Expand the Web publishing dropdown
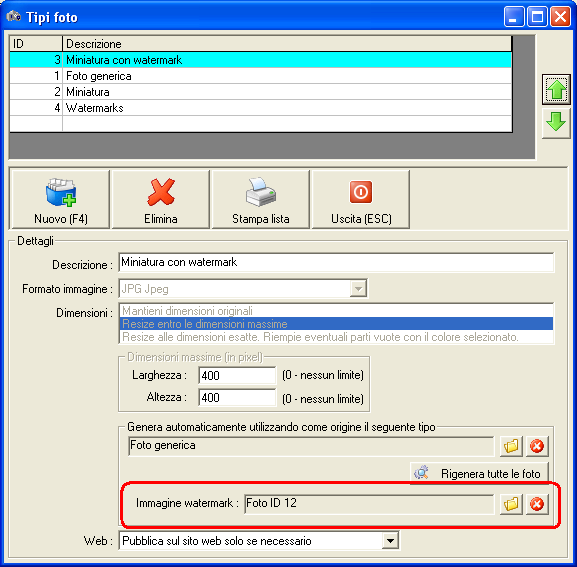The image size is (577, 567). click(x=390, y=541)
